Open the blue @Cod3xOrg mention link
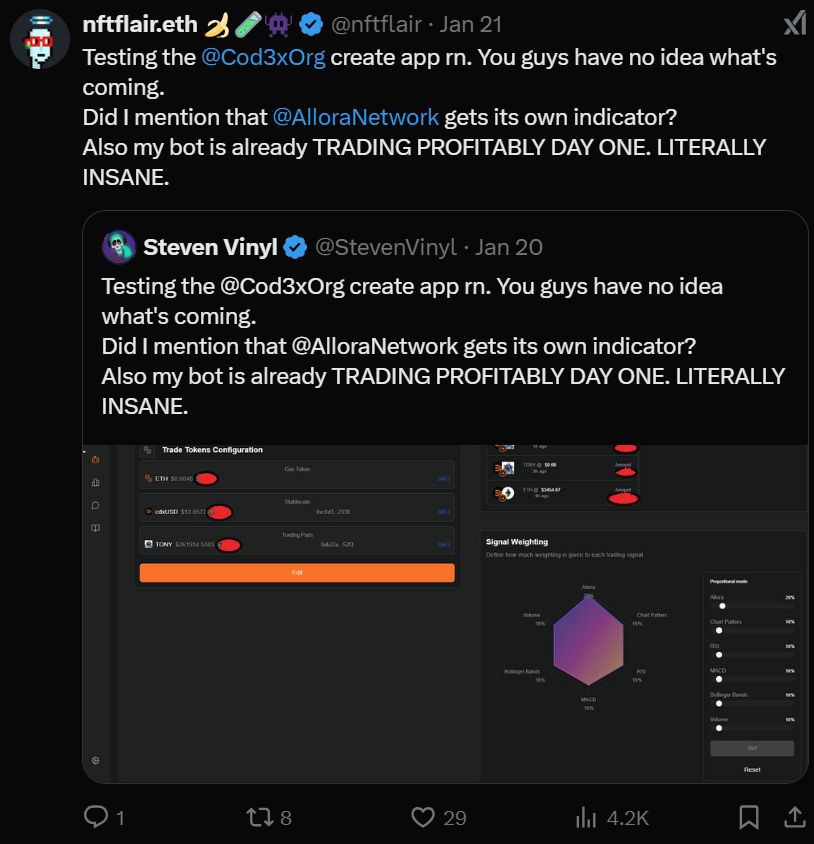 [x=264, y=57]
